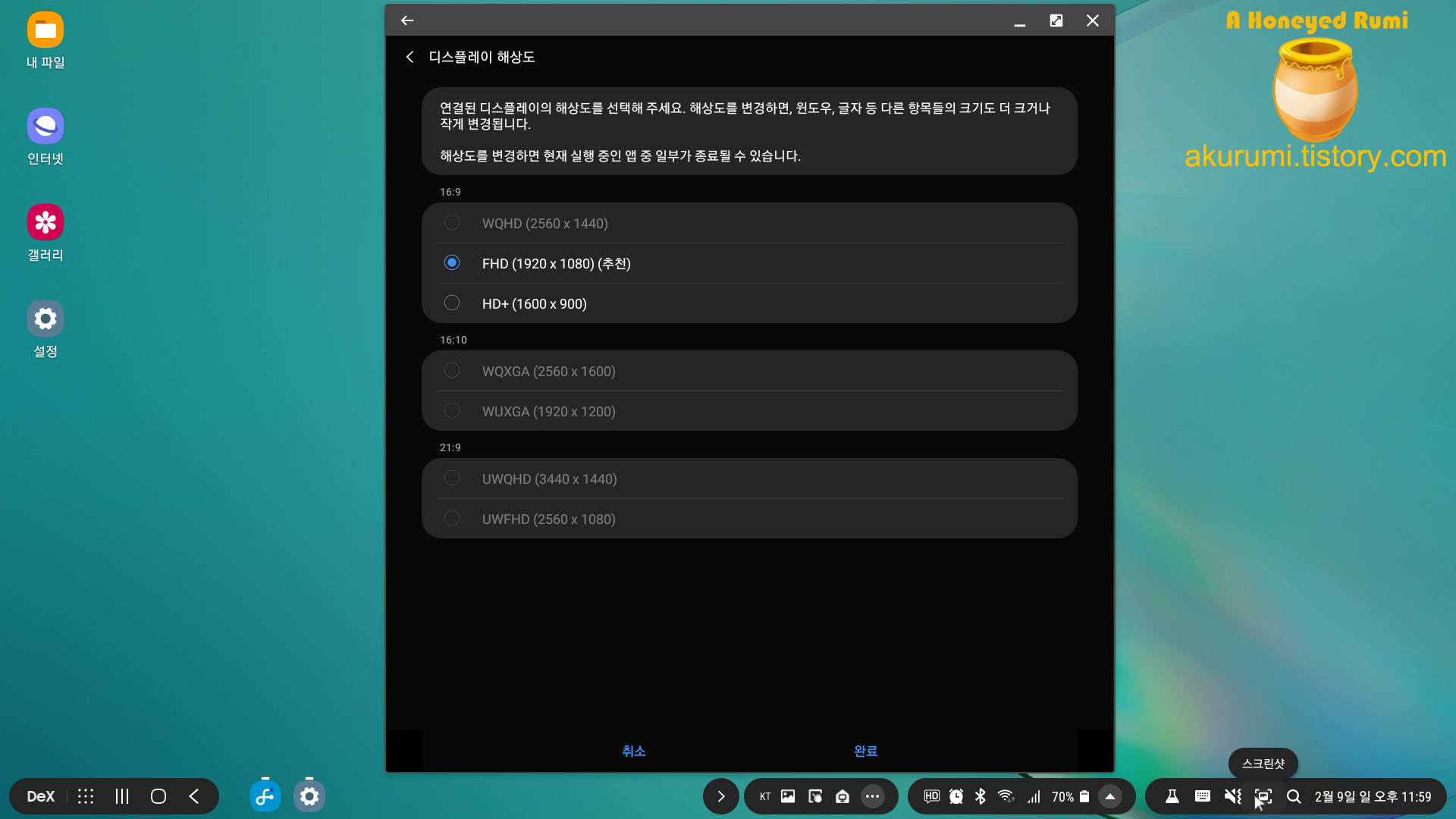Screen dimensions: 1456x819
Task: Open the on-screen keyboard icon
Action: pyautogui.click(x=1202, y=796)
